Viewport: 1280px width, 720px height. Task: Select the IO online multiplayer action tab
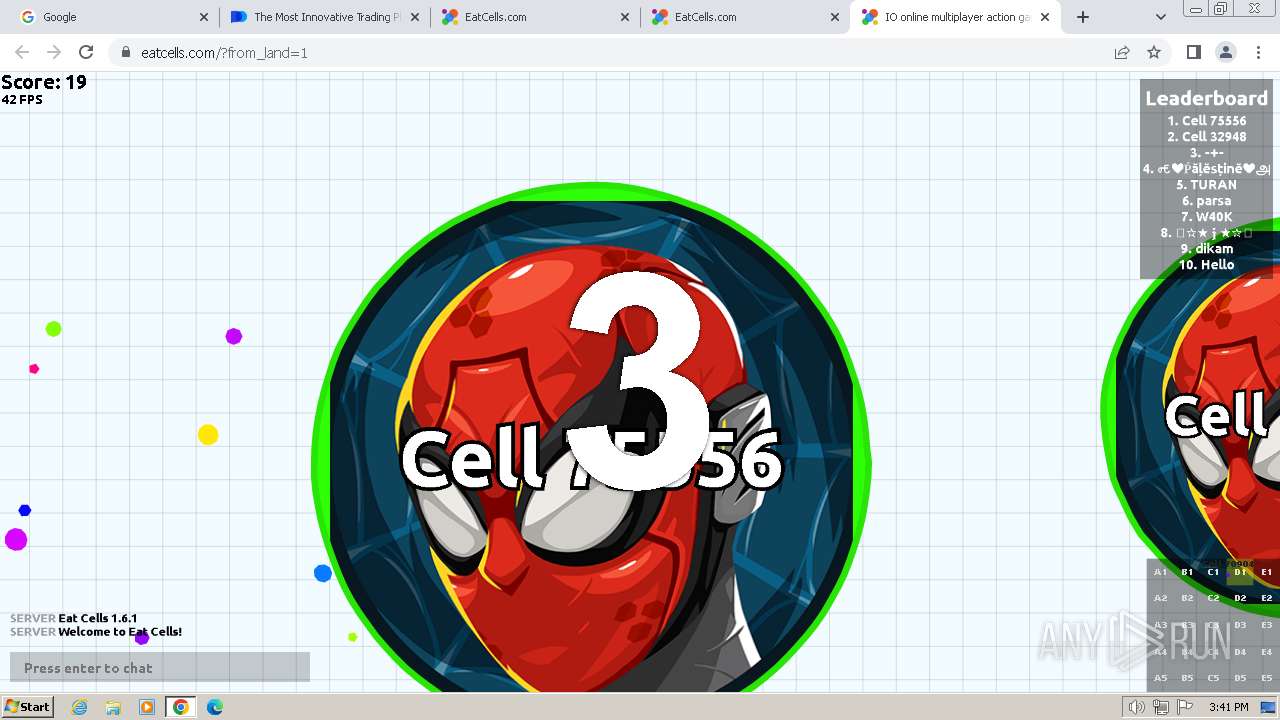click(x=955, y=17)
